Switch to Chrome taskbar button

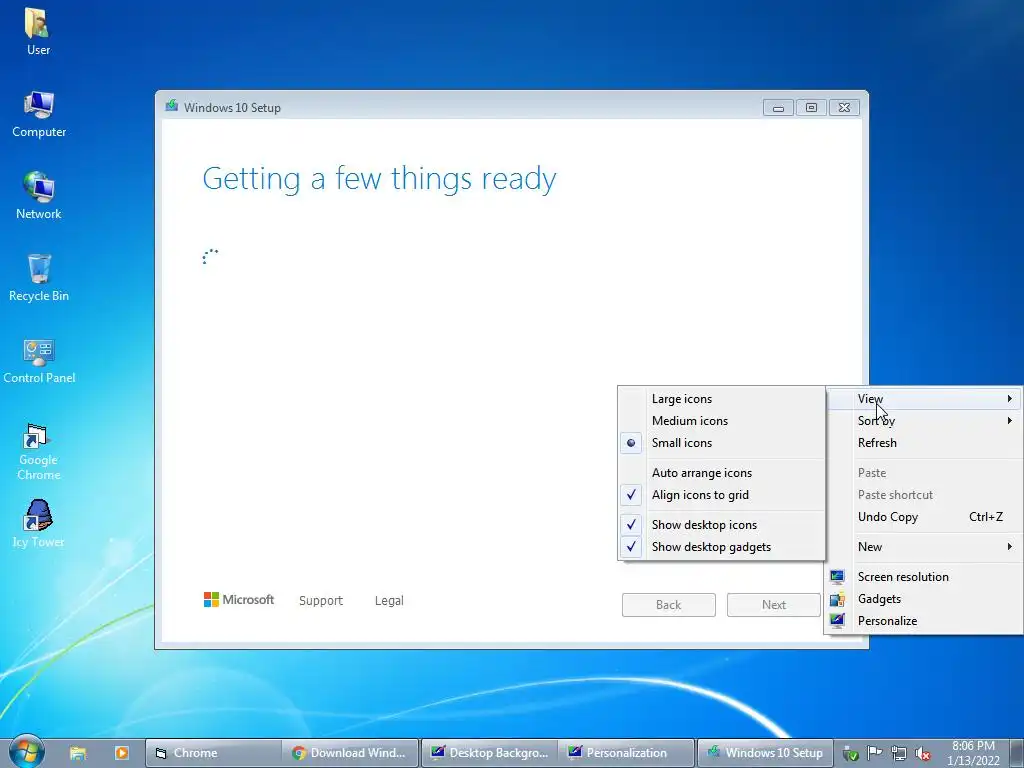(213, 753)
